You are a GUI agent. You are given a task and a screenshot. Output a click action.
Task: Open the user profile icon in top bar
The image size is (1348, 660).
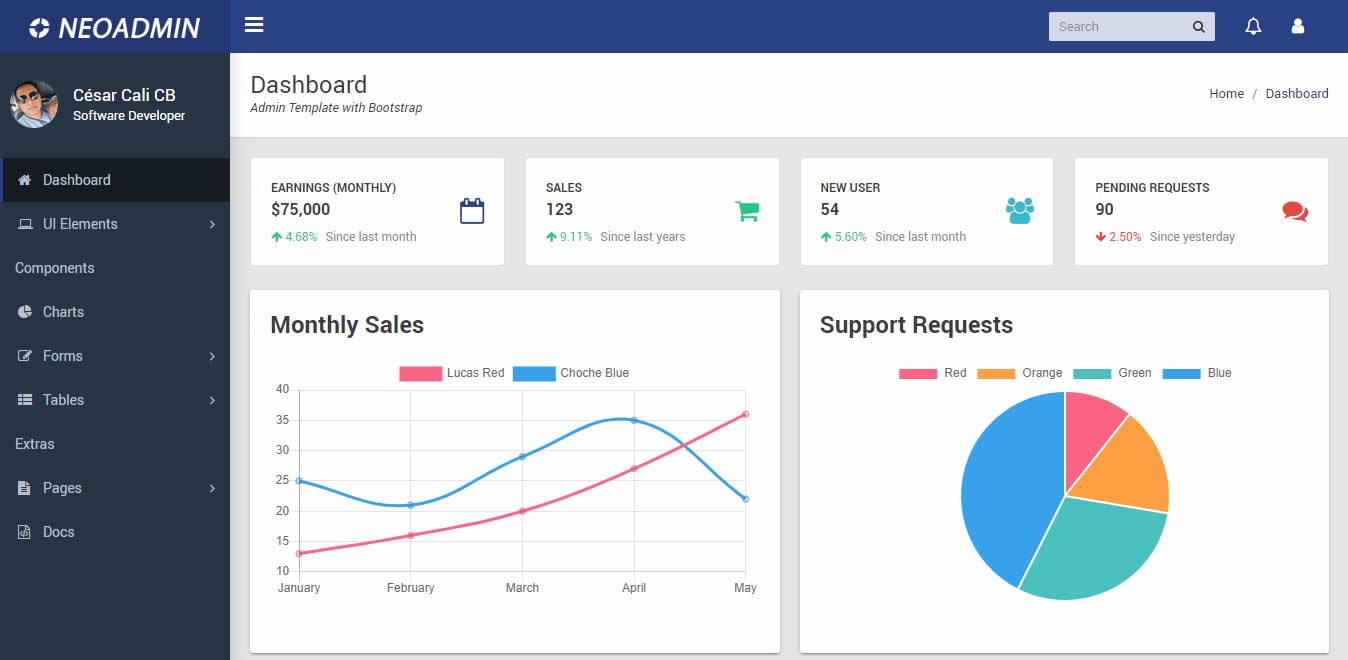pyautogui.click(x=1297, y=26)
